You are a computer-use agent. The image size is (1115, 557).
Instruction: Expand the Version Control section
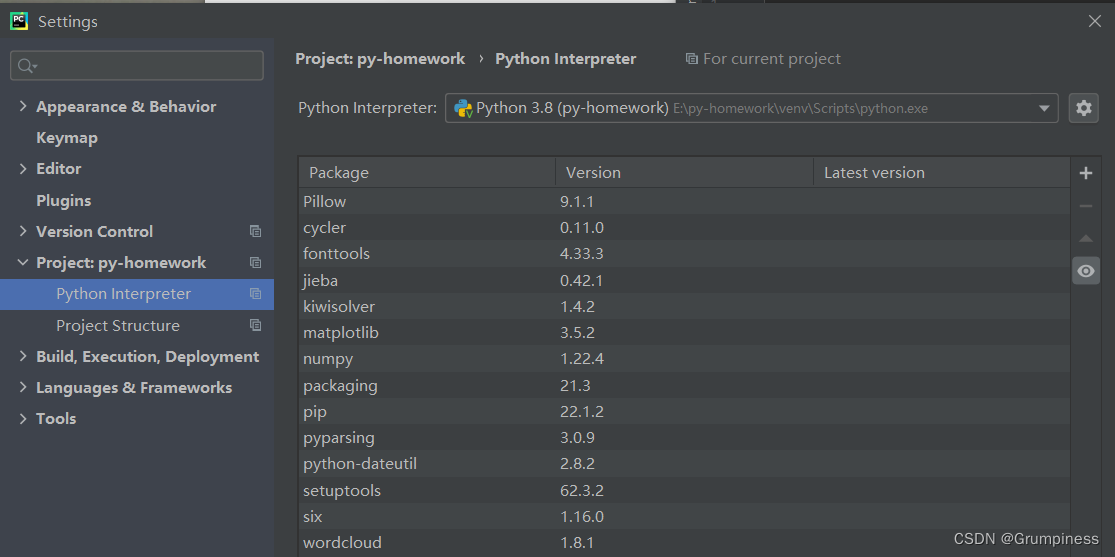point(23,231)
